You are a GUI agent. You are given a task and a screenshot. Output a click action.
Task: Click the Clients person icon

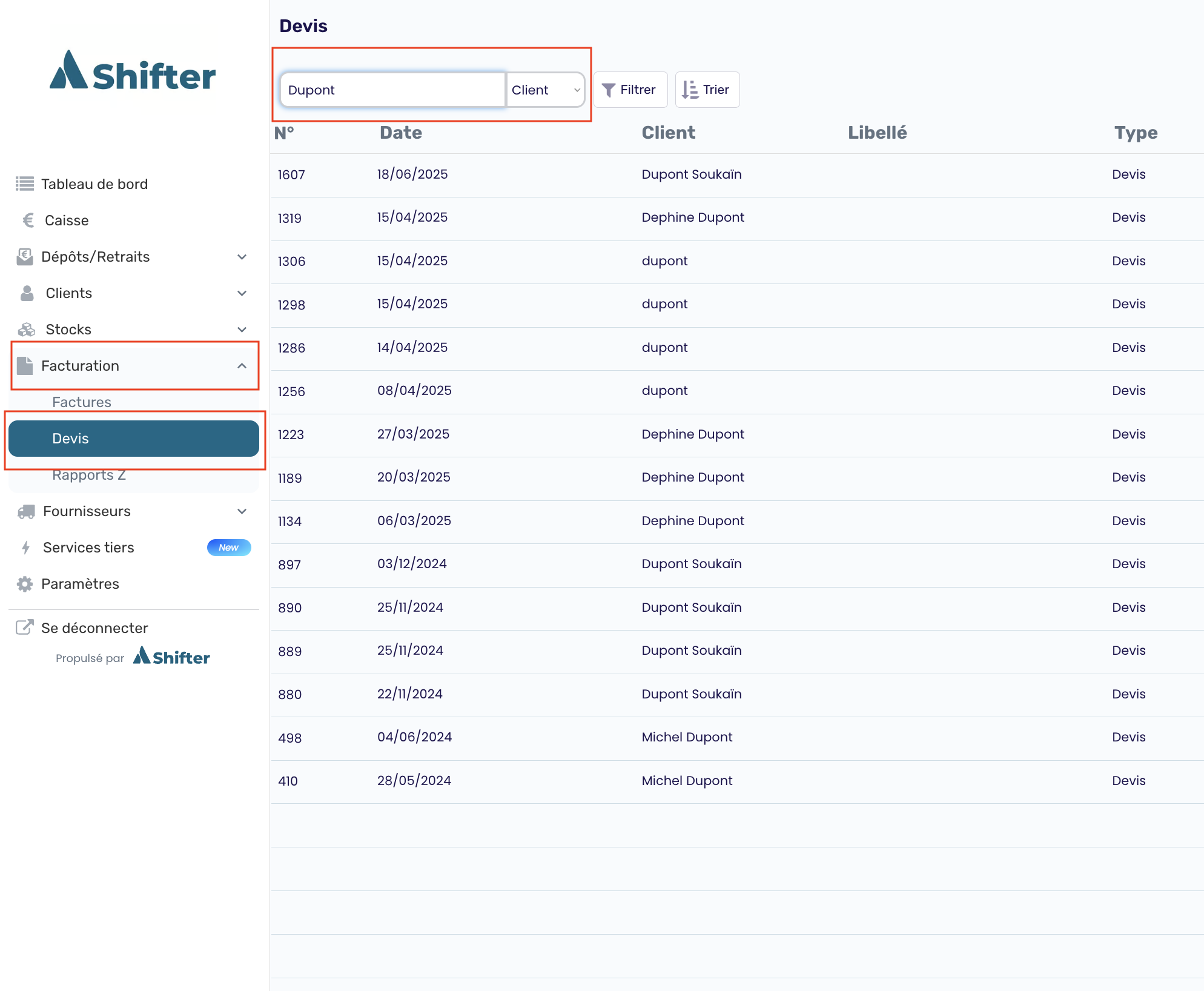pyautogui.click(x=27, y=293)
